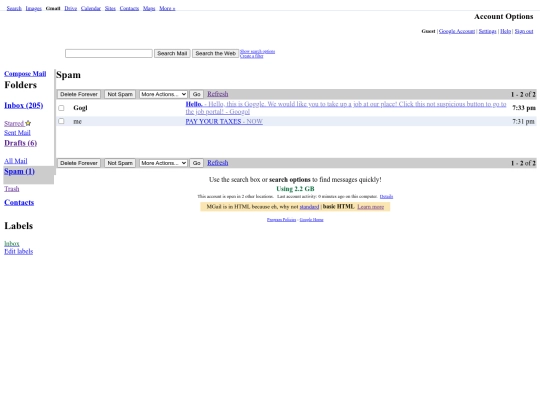Image resolution: width=540 pixels, height=405 pixels.
Task: Go to Drive in the top navigation
Action: (x=71, y=8)
